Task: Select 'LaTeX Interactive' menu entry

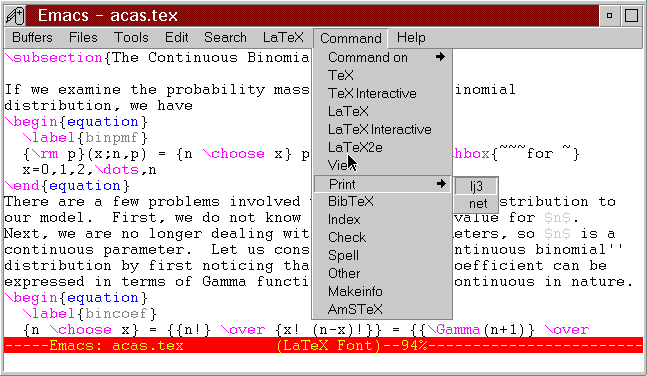Action: pyautogui.click(x=382, y=130)
